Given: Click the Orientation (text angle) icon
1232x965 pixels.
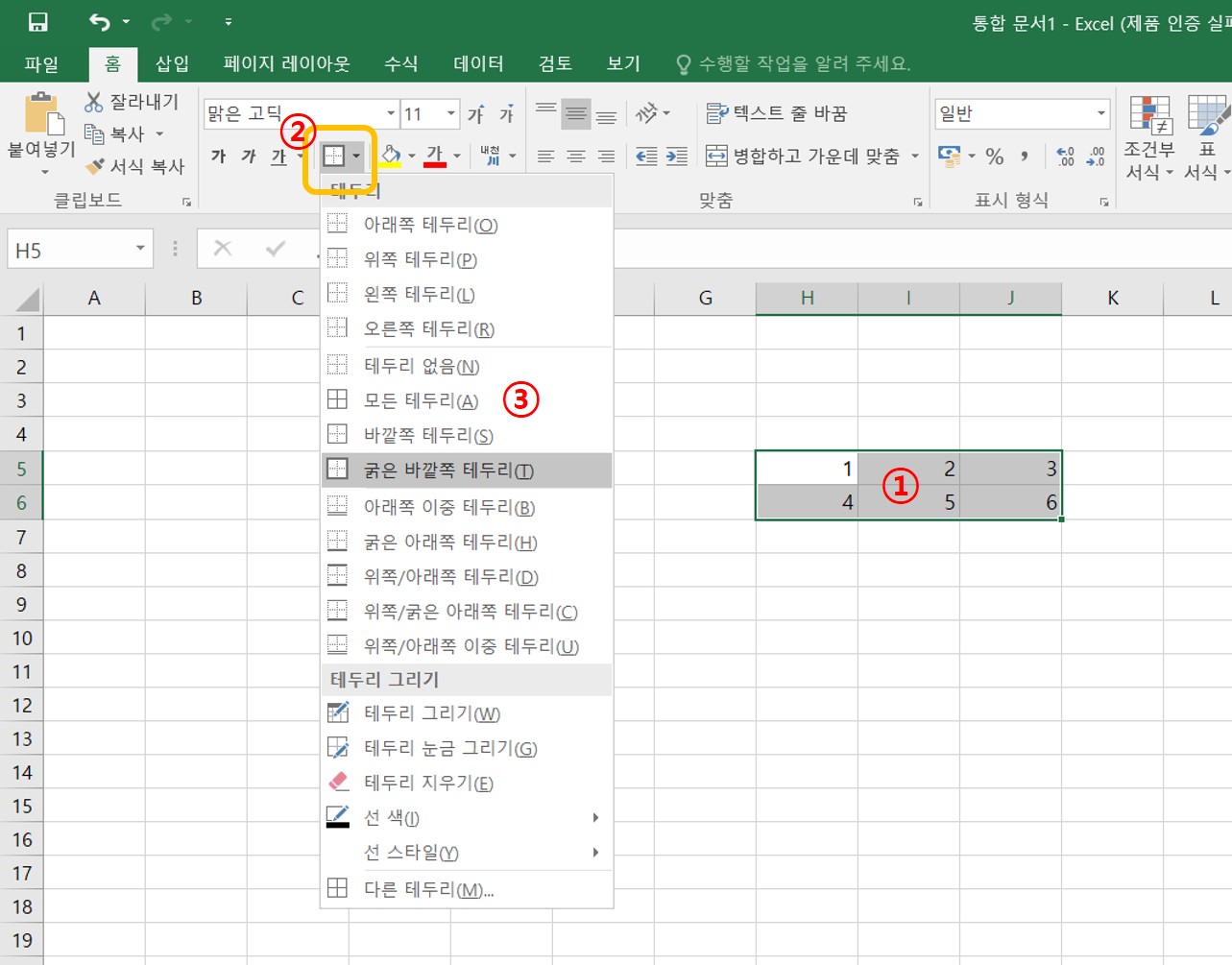Looking at the screenshot, I should [x=646, y=113].
